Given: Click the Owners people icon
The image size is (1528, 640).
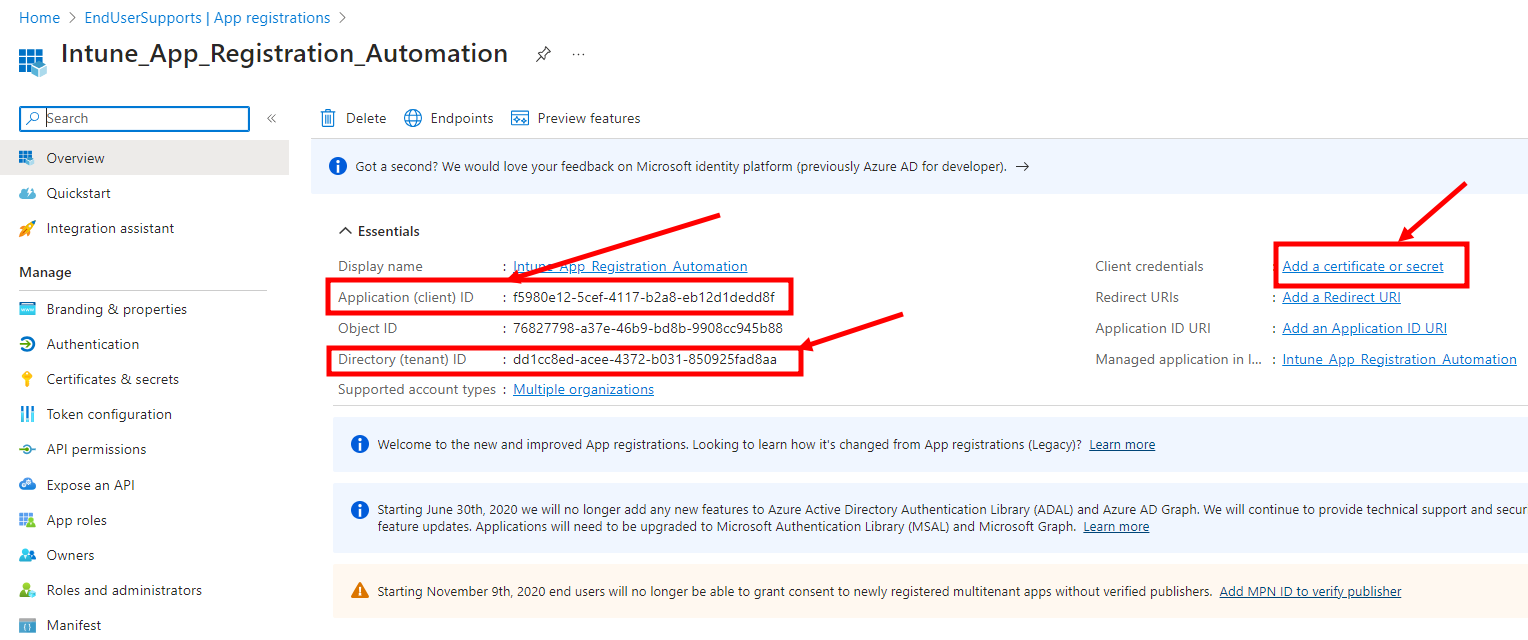Looking at the screenshot, I should coord(27,555).
